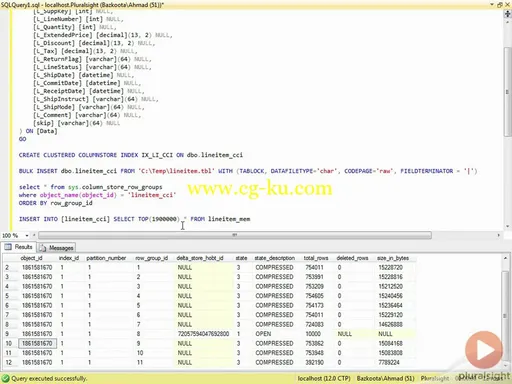Click the delta store id 72057594047692800 cell
The width and height of the screenshot is (512, 384).
(x=204, y=334)
